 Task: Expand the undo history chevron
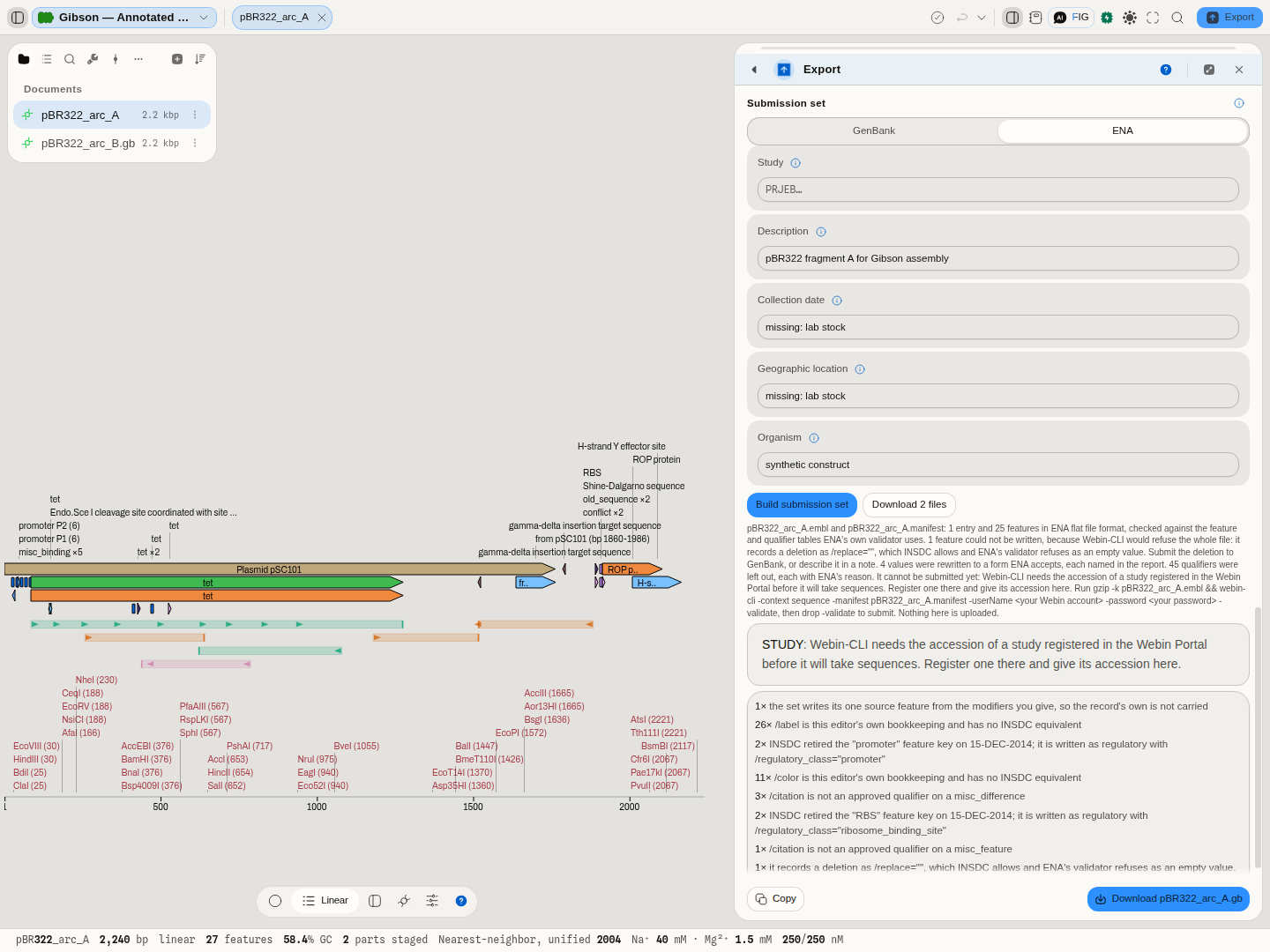click(982, 18)
